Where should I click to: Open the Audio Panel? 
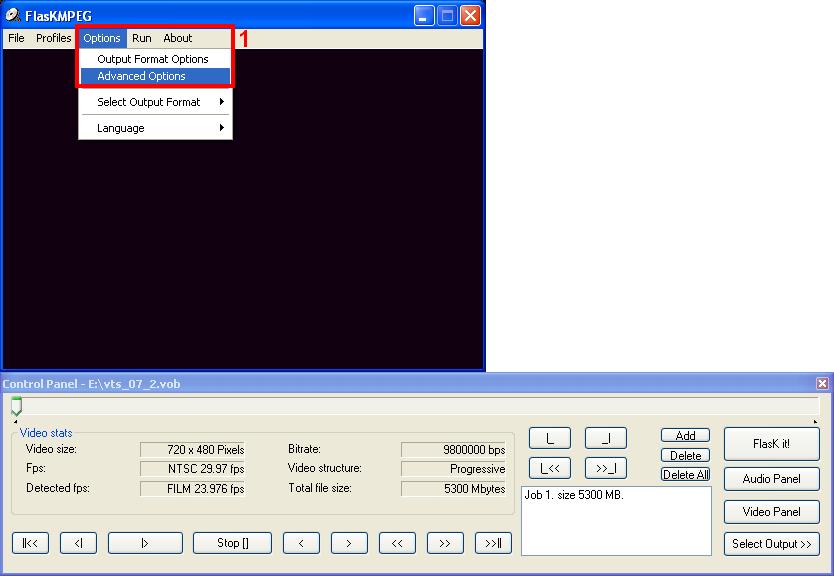(771, 479)
